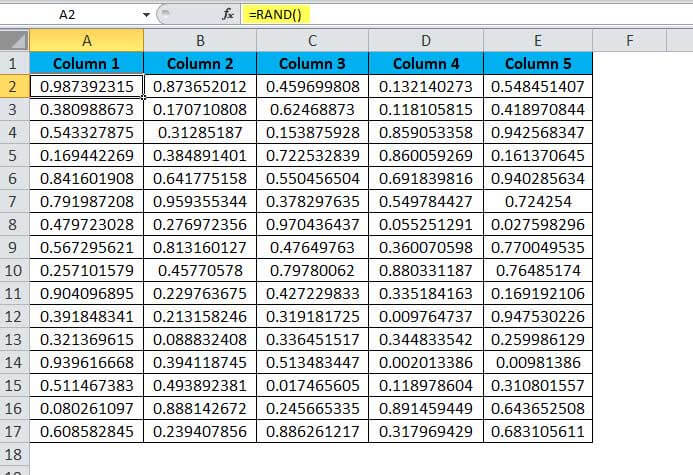
Task: Select cell with value 0.873652012
Action: (x=200, y=87)
